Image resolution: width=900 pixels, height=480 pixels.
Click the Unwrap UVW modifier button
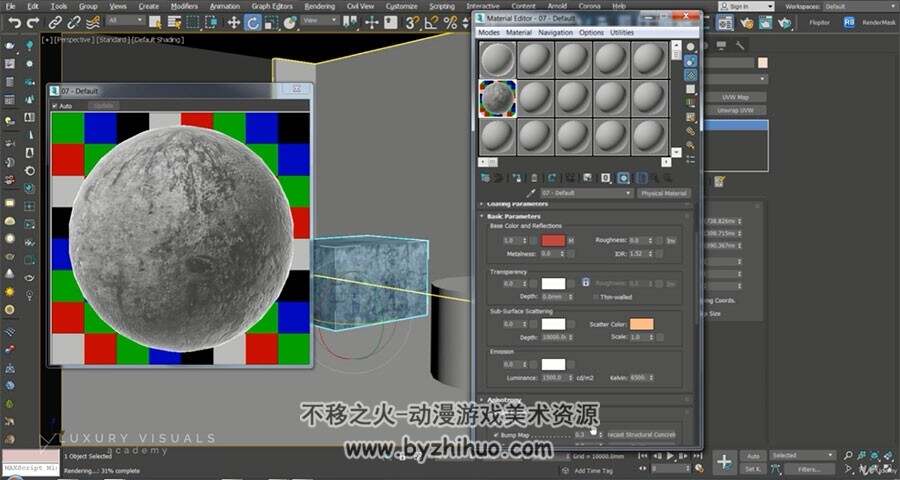click(736, 110)
